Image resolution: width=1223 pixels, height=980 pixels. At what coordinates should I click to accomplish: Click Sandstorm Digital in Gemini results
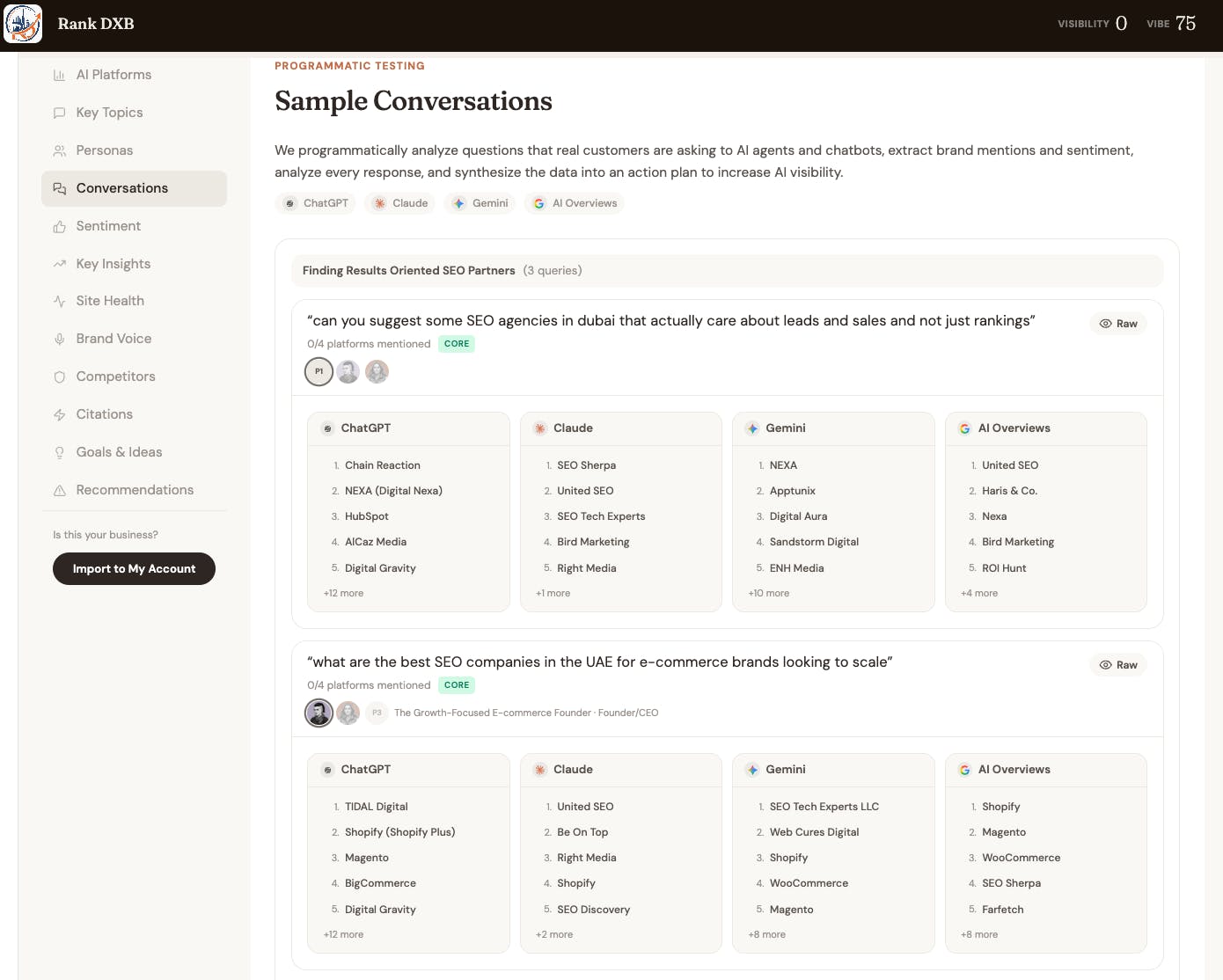[814, 542]
